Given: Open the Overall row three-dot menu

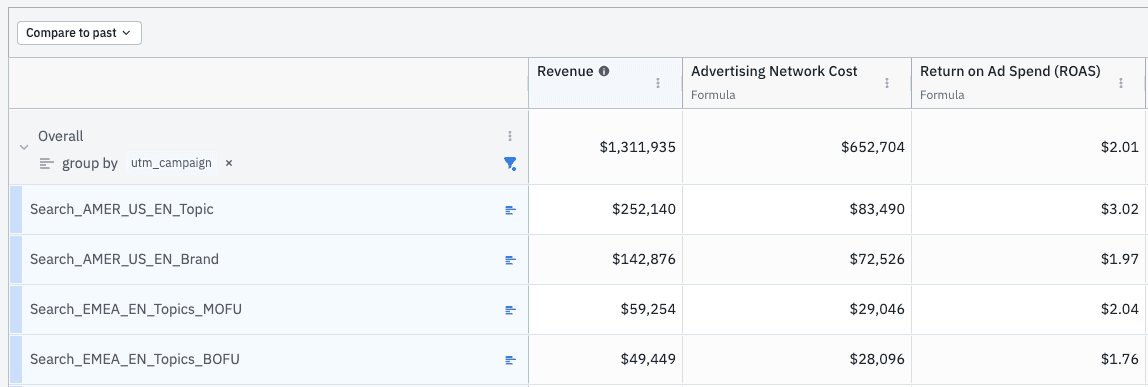Looking at the screenshot, I should 510,136.
